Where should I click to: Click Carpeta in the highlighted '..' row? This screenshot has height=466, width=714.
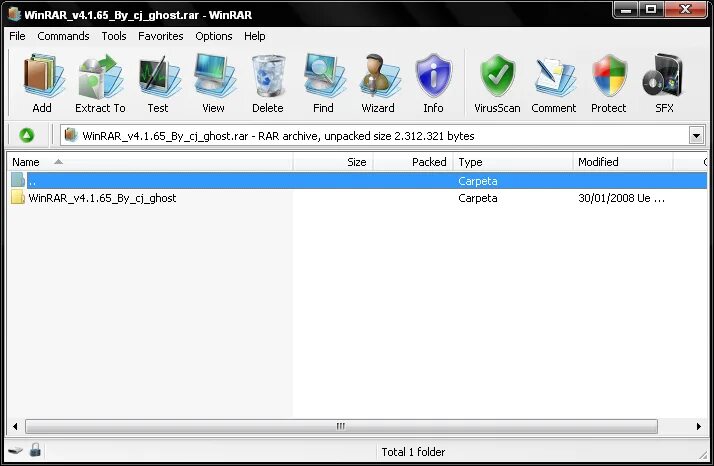tap(478, 181)
